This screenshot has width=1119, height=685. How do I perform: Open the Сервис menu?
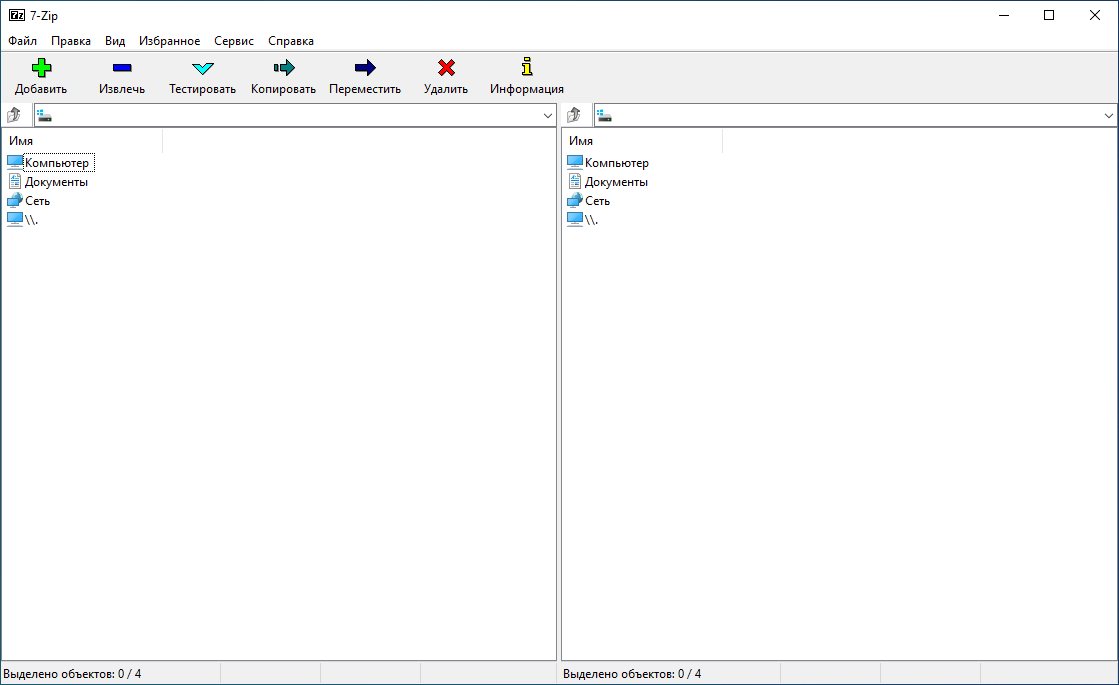(233, 41)
